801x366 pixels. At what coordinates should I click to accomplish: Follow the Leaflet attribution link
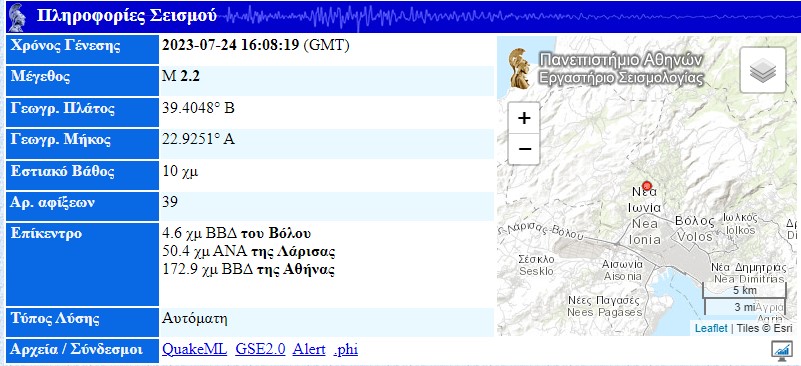[711, 328]
